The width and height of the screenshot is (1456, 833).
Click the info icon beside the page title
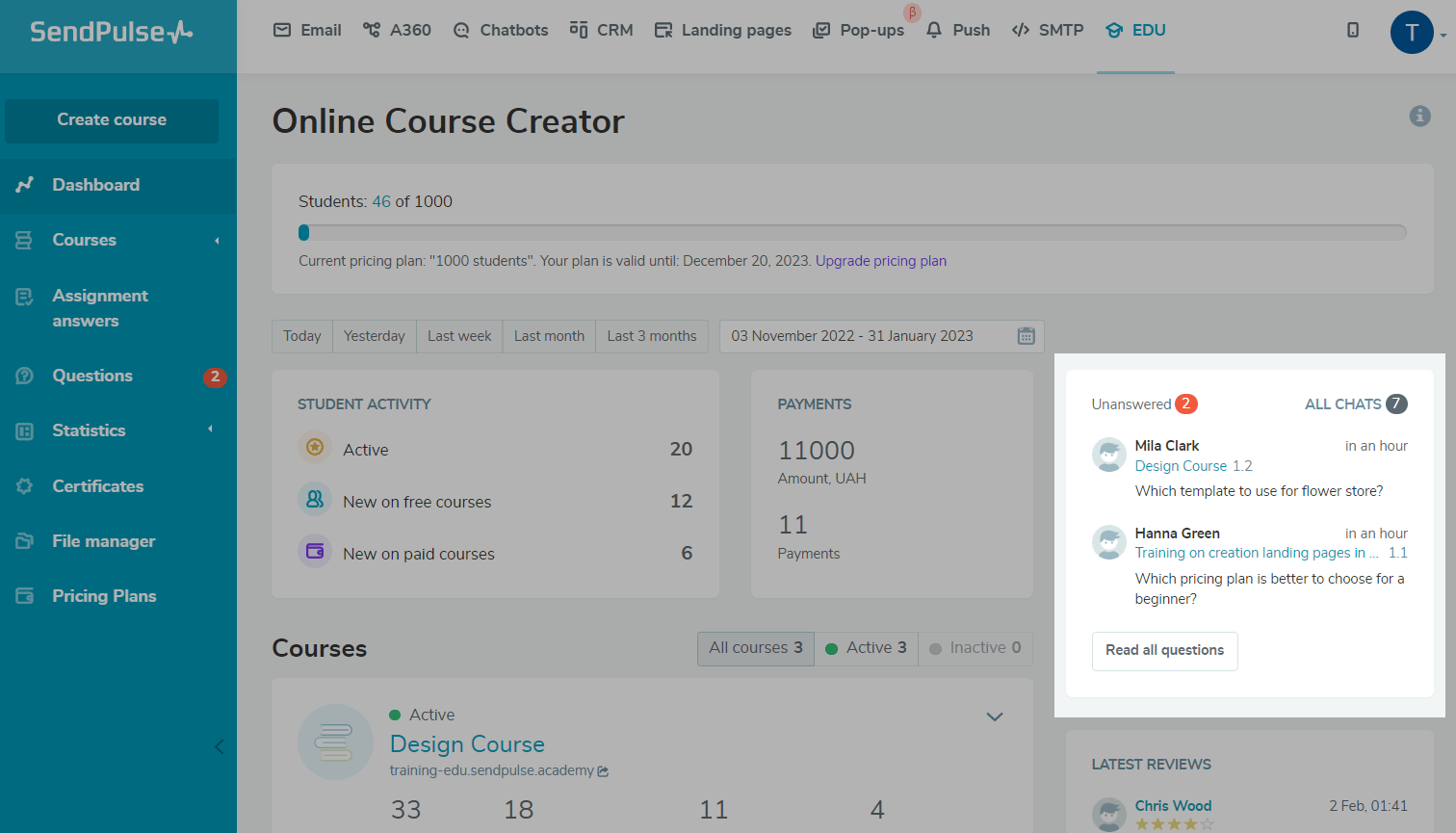tap(1419, 117)
